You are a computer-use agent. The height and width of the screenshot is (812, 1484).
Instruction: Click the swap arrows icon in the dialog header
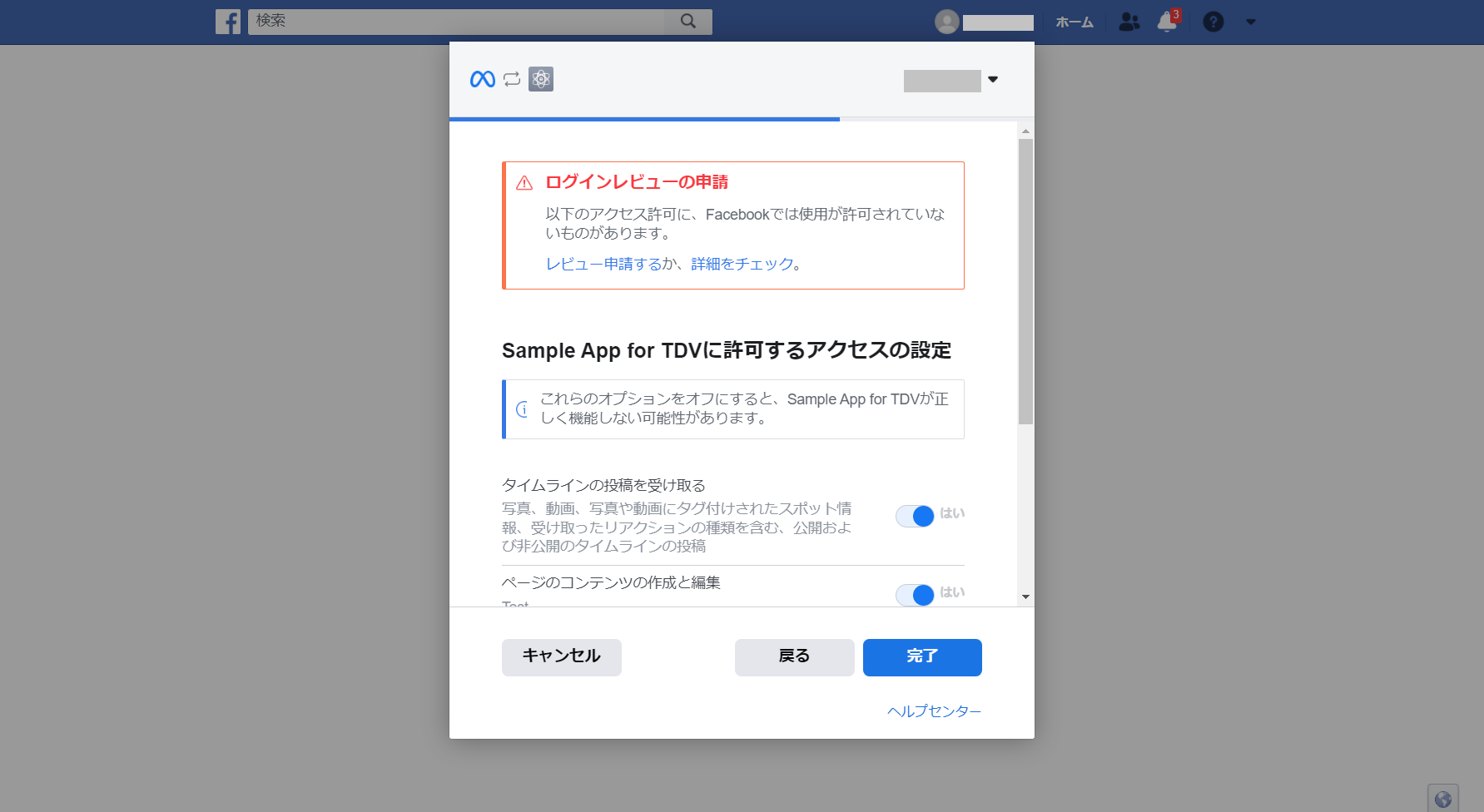pyautogui.click(x=512, y=79)
